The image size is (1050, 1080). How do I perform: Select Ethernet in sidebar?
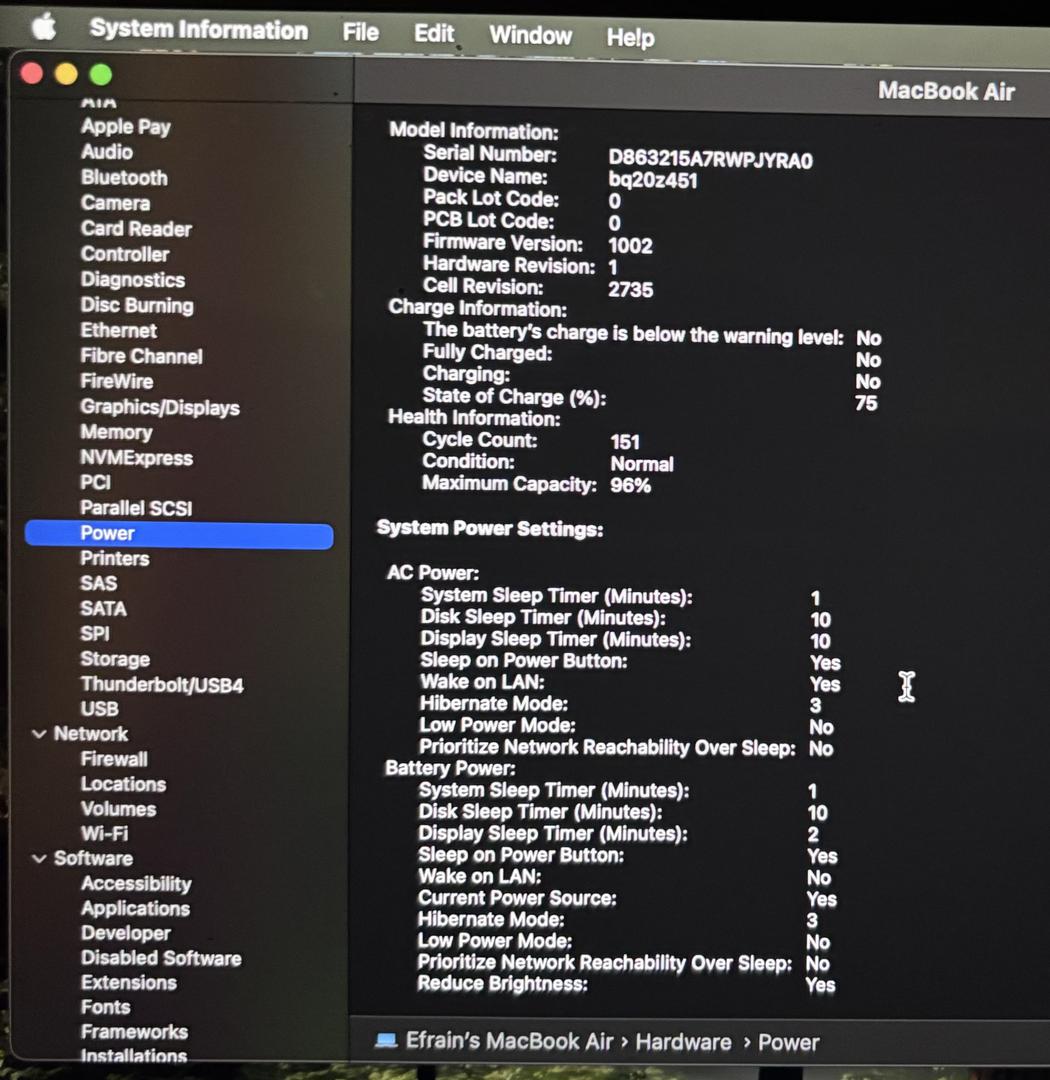click(119, 331)
